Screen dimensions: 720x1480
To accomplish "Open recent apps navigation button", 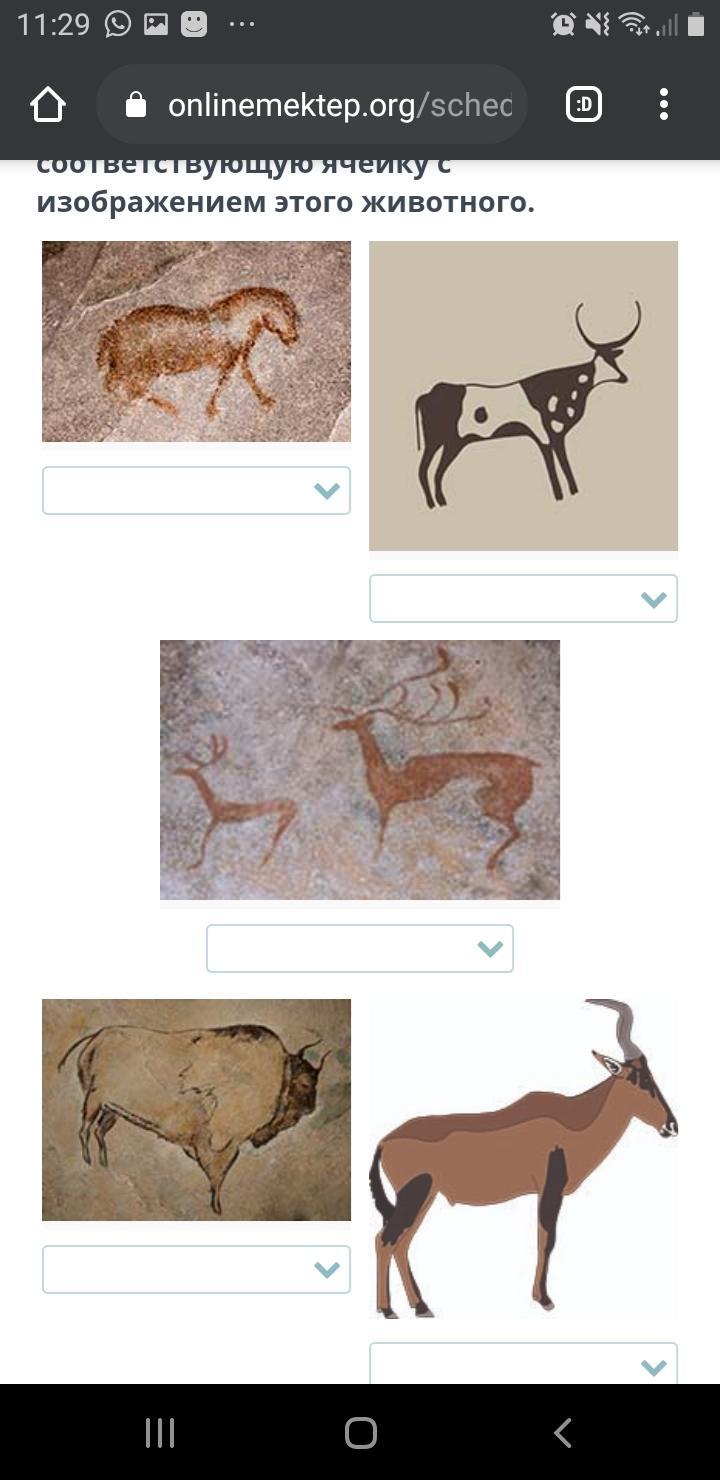I will click(160, 1432).
